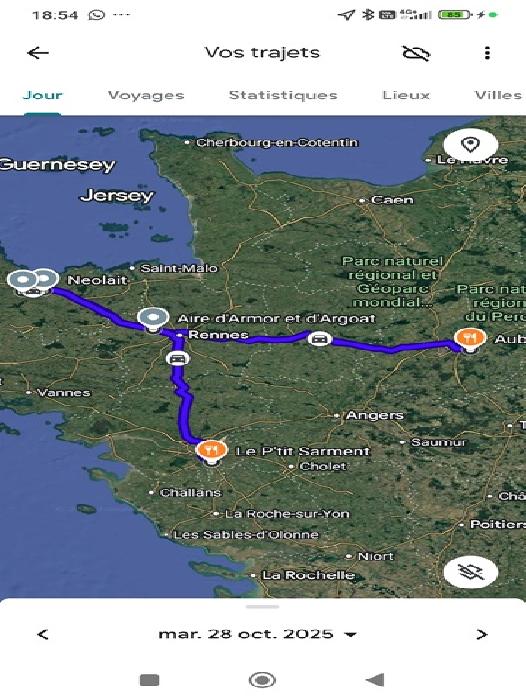This screenshot has height=700, width=526.
Task: Toggle the cloud backup off icon
Action: click(416, 54)
